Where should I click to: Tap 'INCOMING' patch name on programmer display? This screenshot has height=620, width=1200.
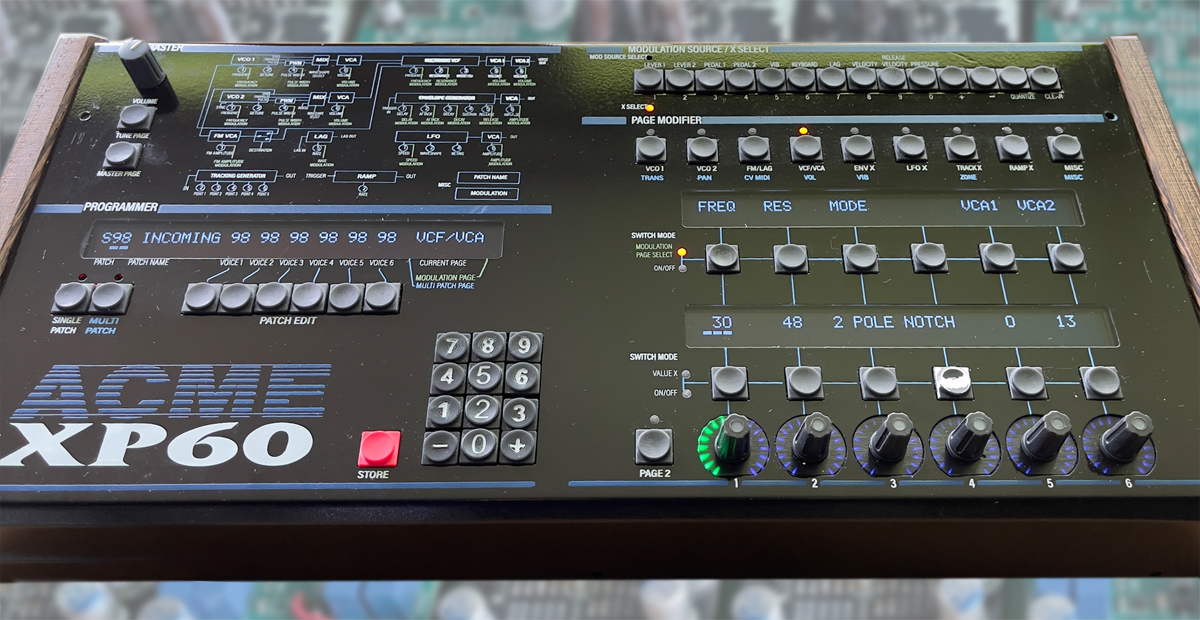[x=181, y=238]
